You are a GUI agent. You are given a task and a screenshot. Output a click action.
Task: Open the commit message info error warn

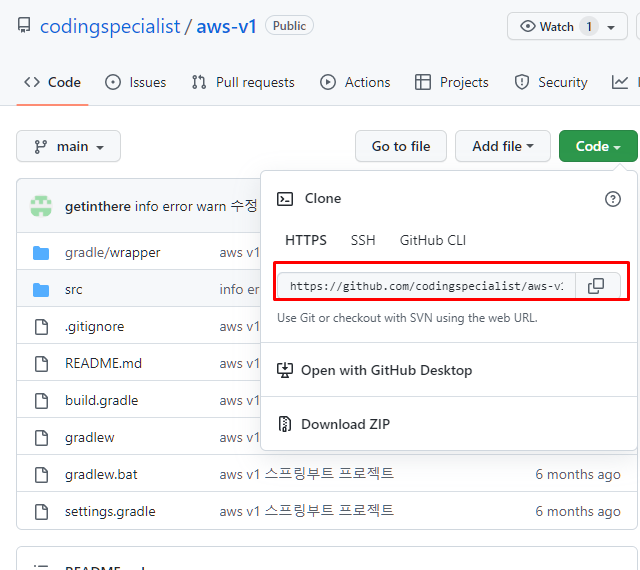click(196, 206)
